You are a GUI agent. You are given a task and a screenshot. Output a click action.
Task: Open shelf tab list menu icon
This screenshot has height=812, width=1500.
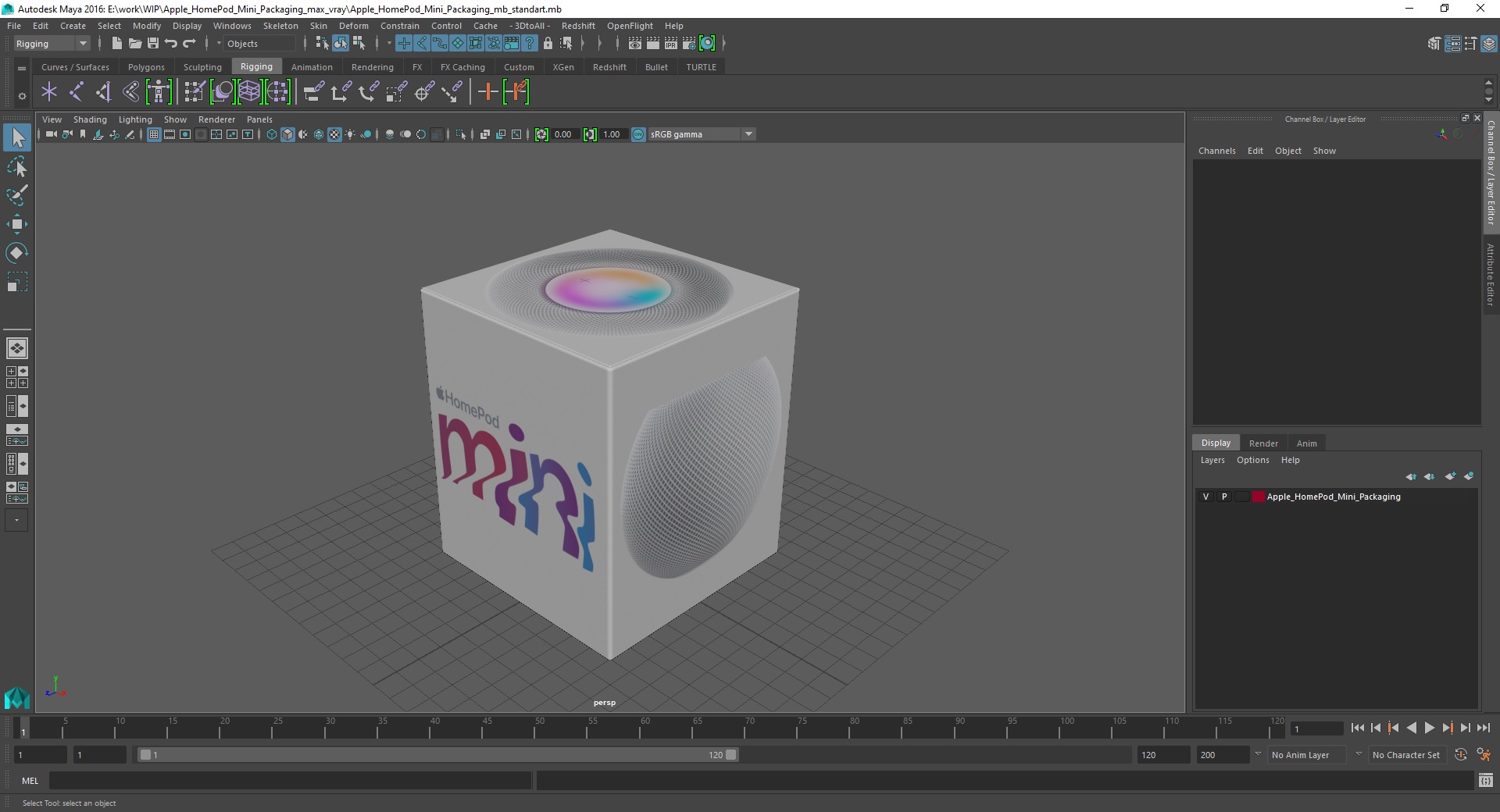pos(22,68)
